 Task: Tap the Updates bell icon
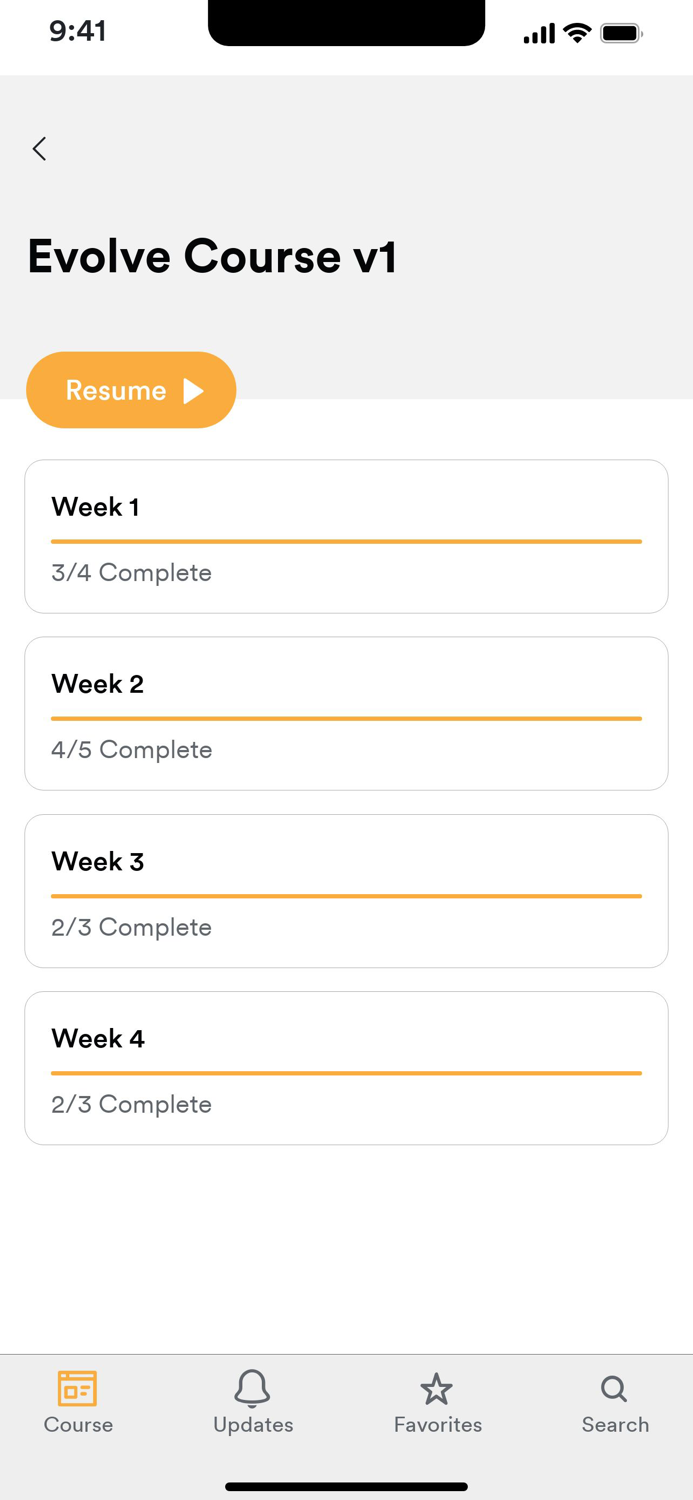[x=252, y=1388]
